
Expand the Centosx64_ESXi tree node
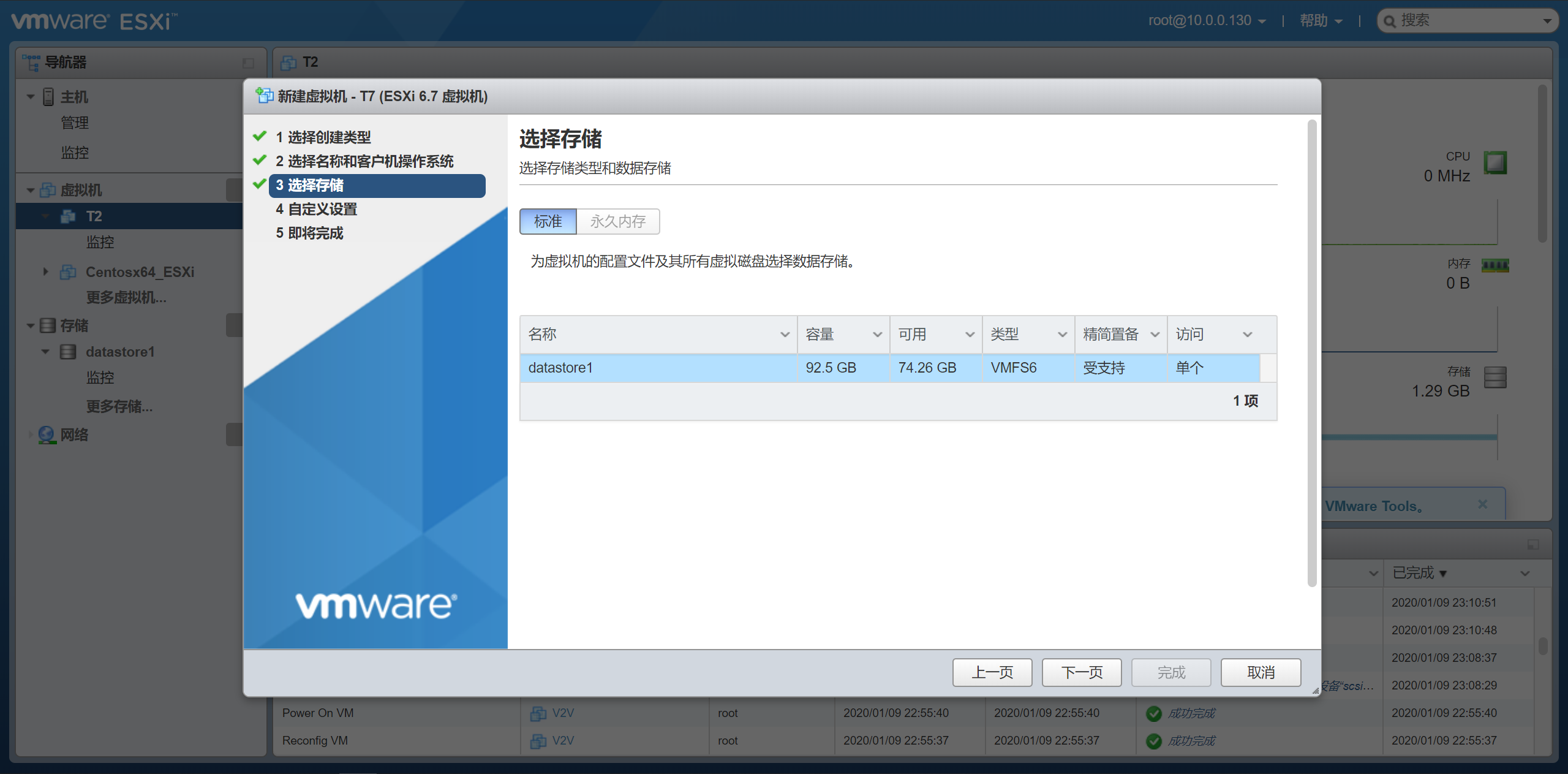pos(45,271)
